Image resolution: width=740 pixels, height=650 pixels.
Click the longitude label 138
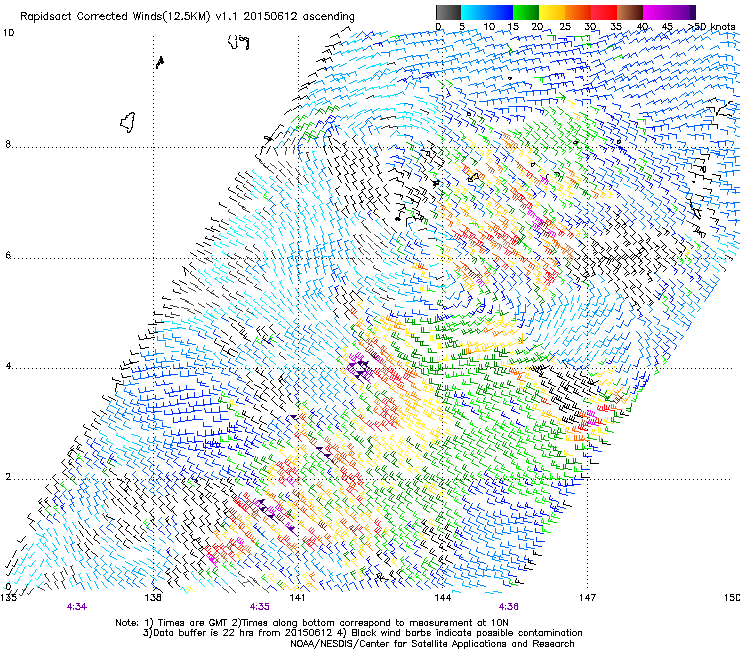pos(153,598)
